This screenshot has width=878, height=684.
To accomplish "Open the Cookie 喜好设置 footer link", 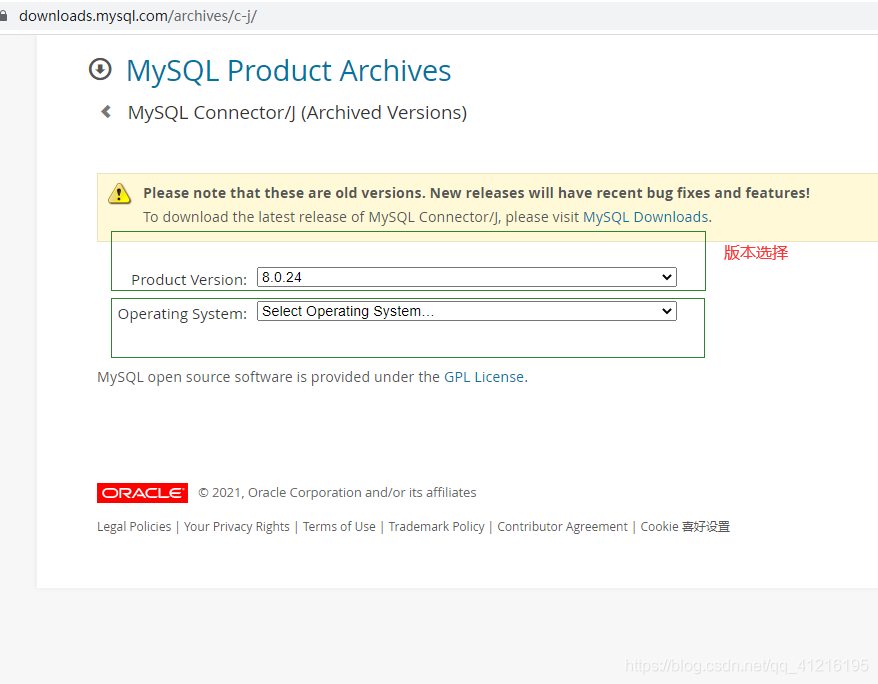I will (685, 527).
